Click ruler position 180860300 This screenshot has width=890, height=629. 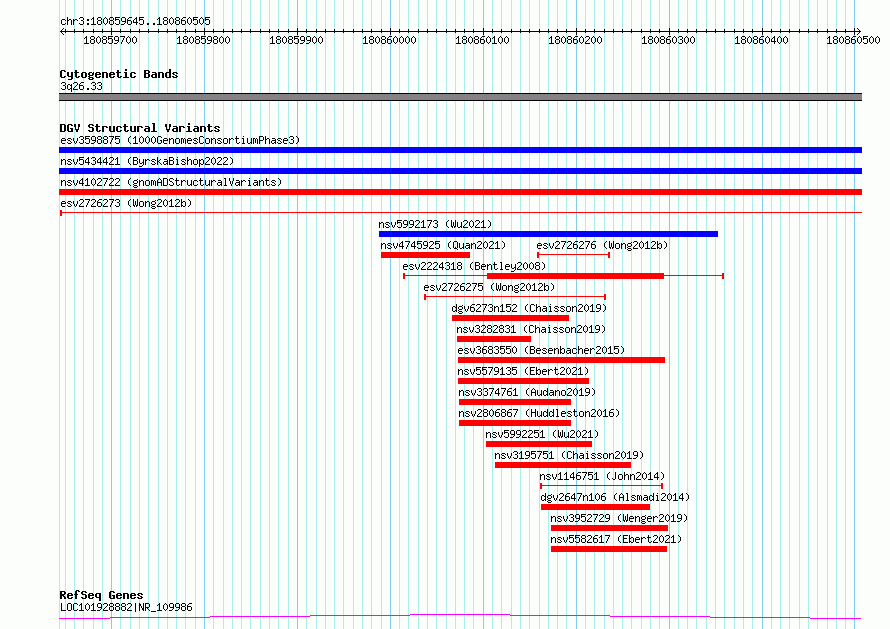669,40
